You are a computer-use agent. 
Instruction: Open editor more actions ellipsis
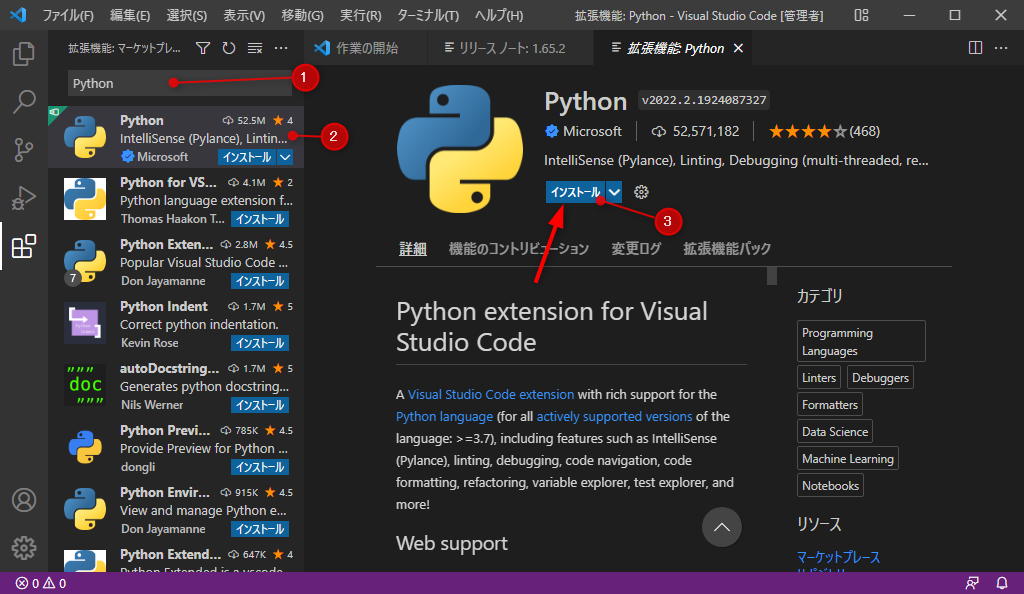1000,48
